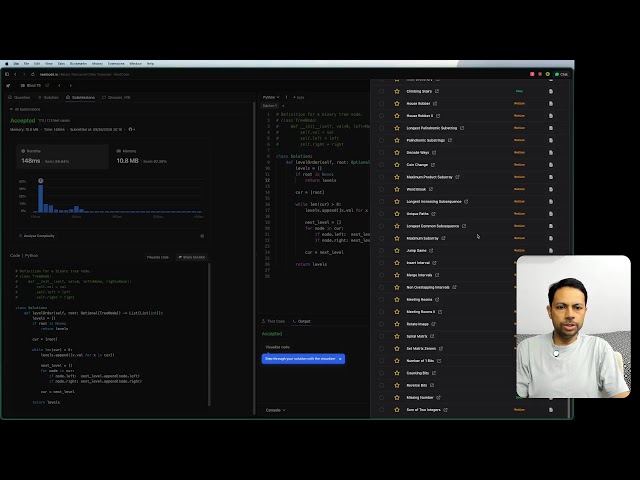
Task: Open solution document for Sum of Two Integers
Action: click(551, 409)
